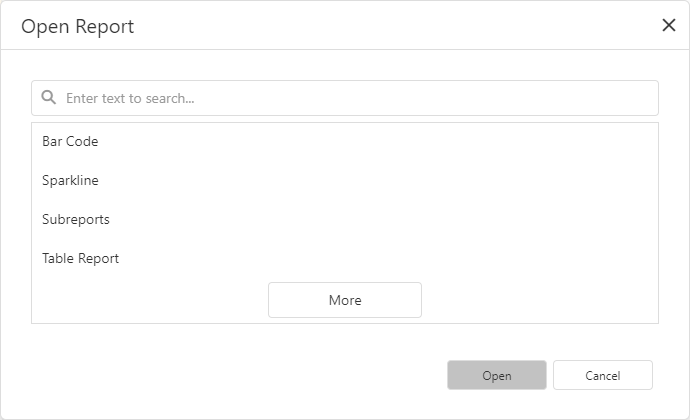Select the Sparkline report
690x420 pixels.
click(x=70, y=181)
